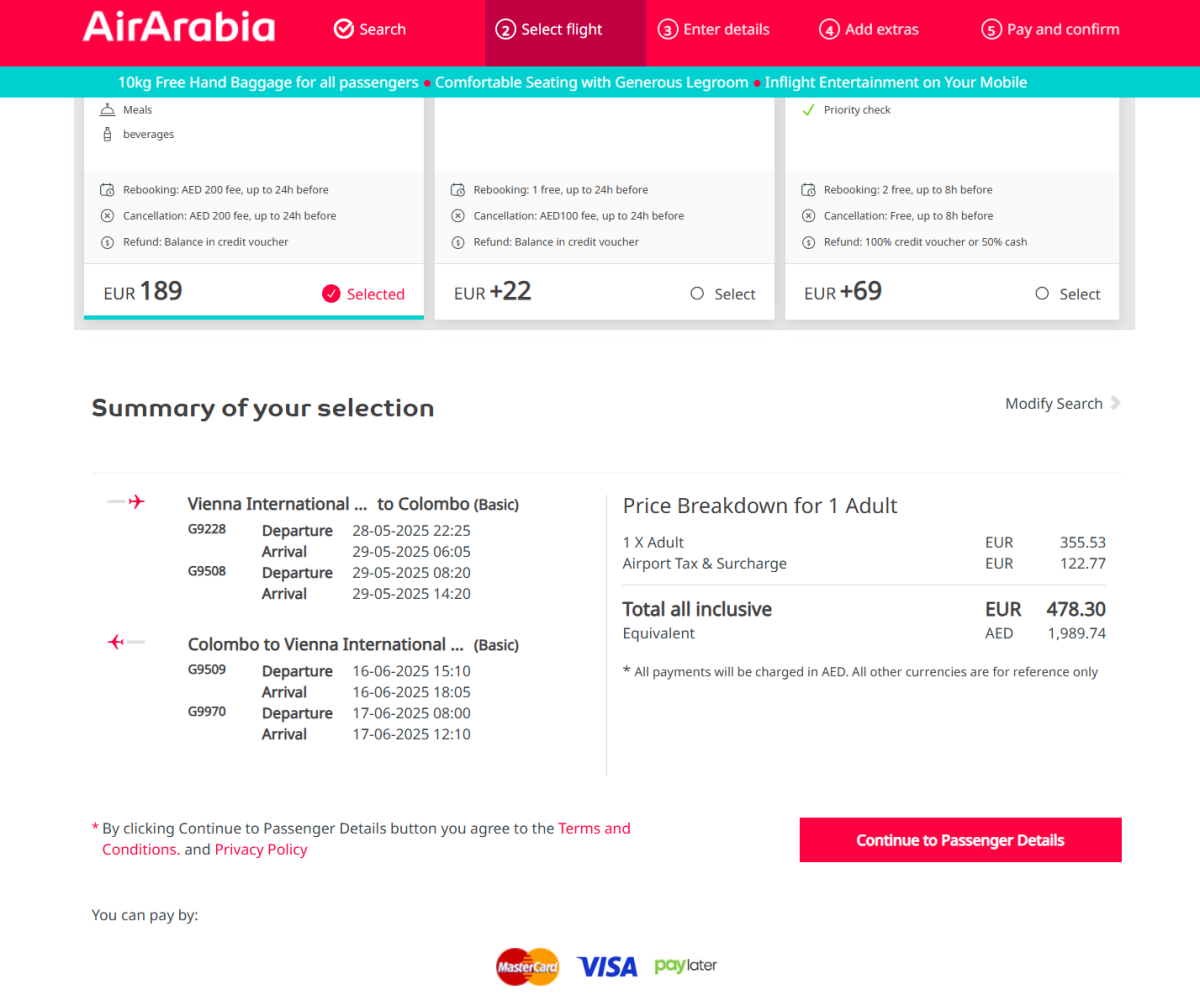Open the Enter details step
1200x1006 pixels.
point(714,29)
